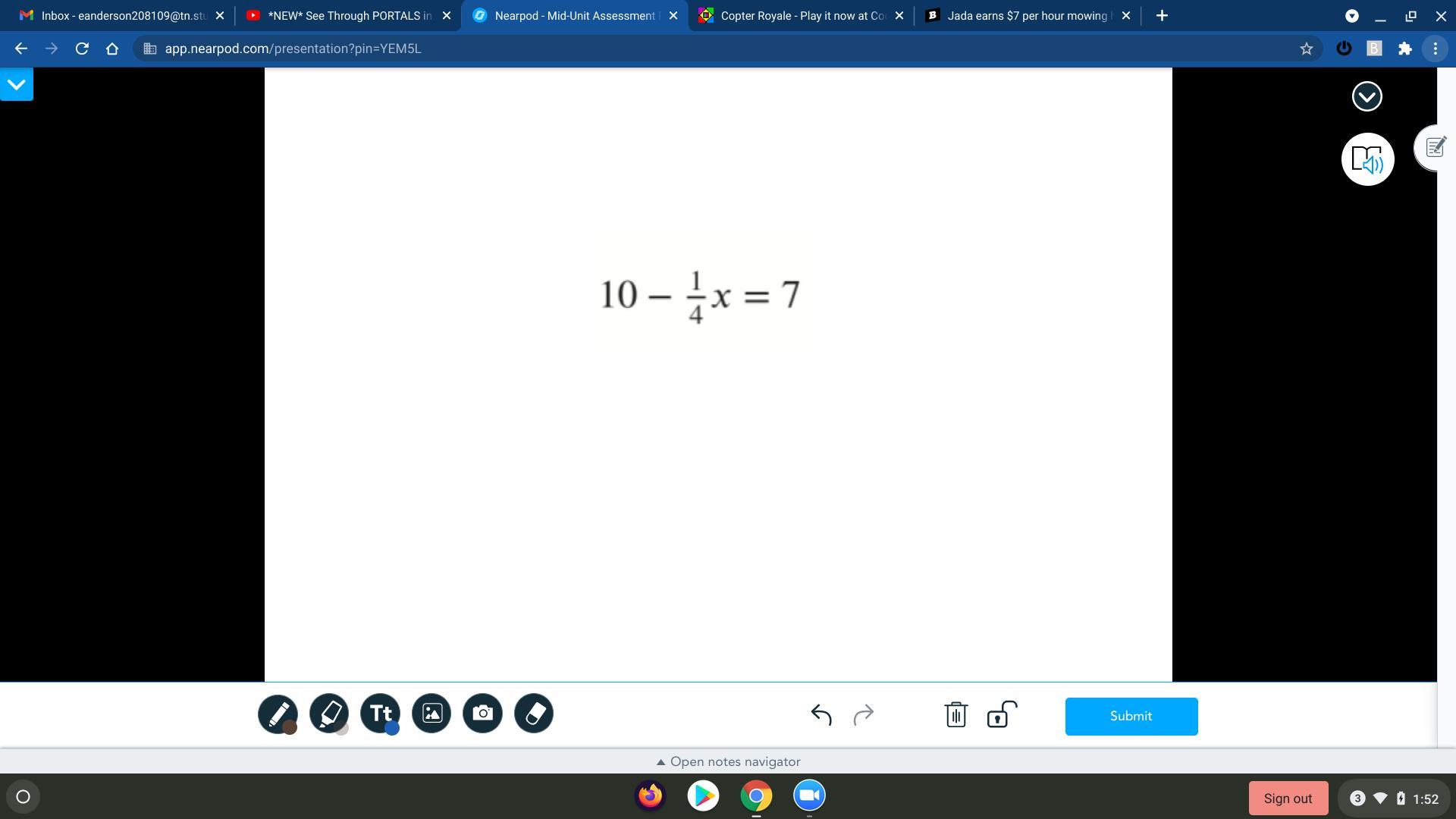Click the trash delete icon
The width and height of the screenshot is (1456, 819).
[x=955, y=714]
